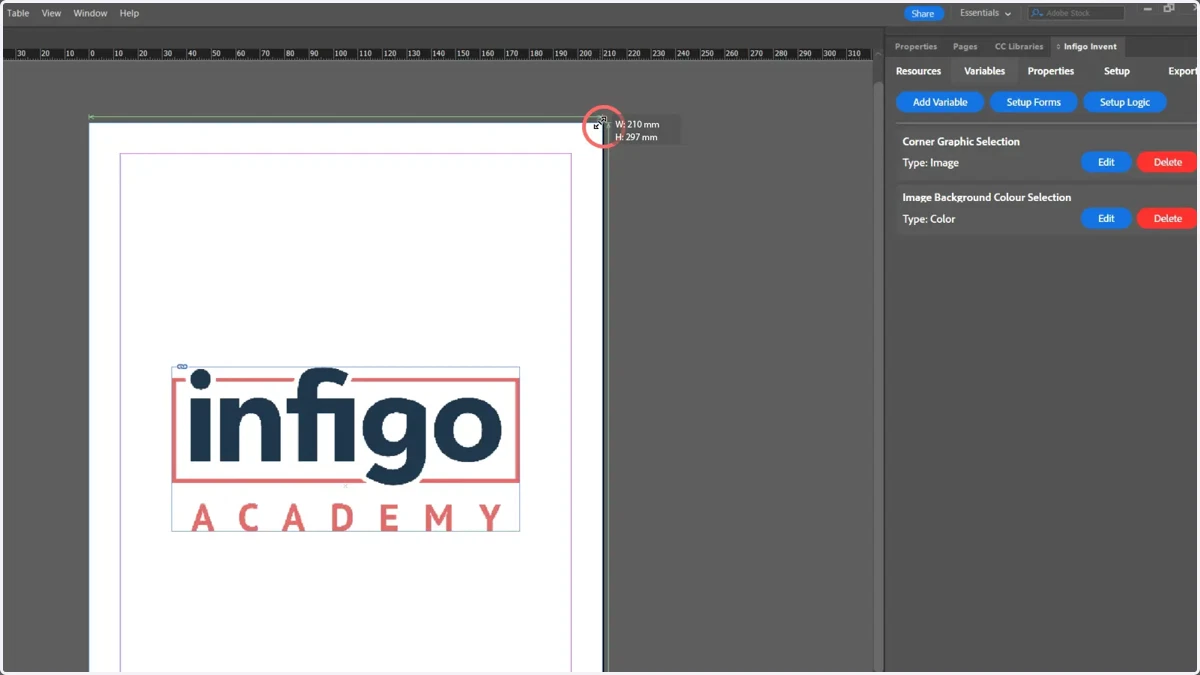1200x675 pixels.
Task: Click the horizontal ruler at 100 mm
Action: pos(340,53)
